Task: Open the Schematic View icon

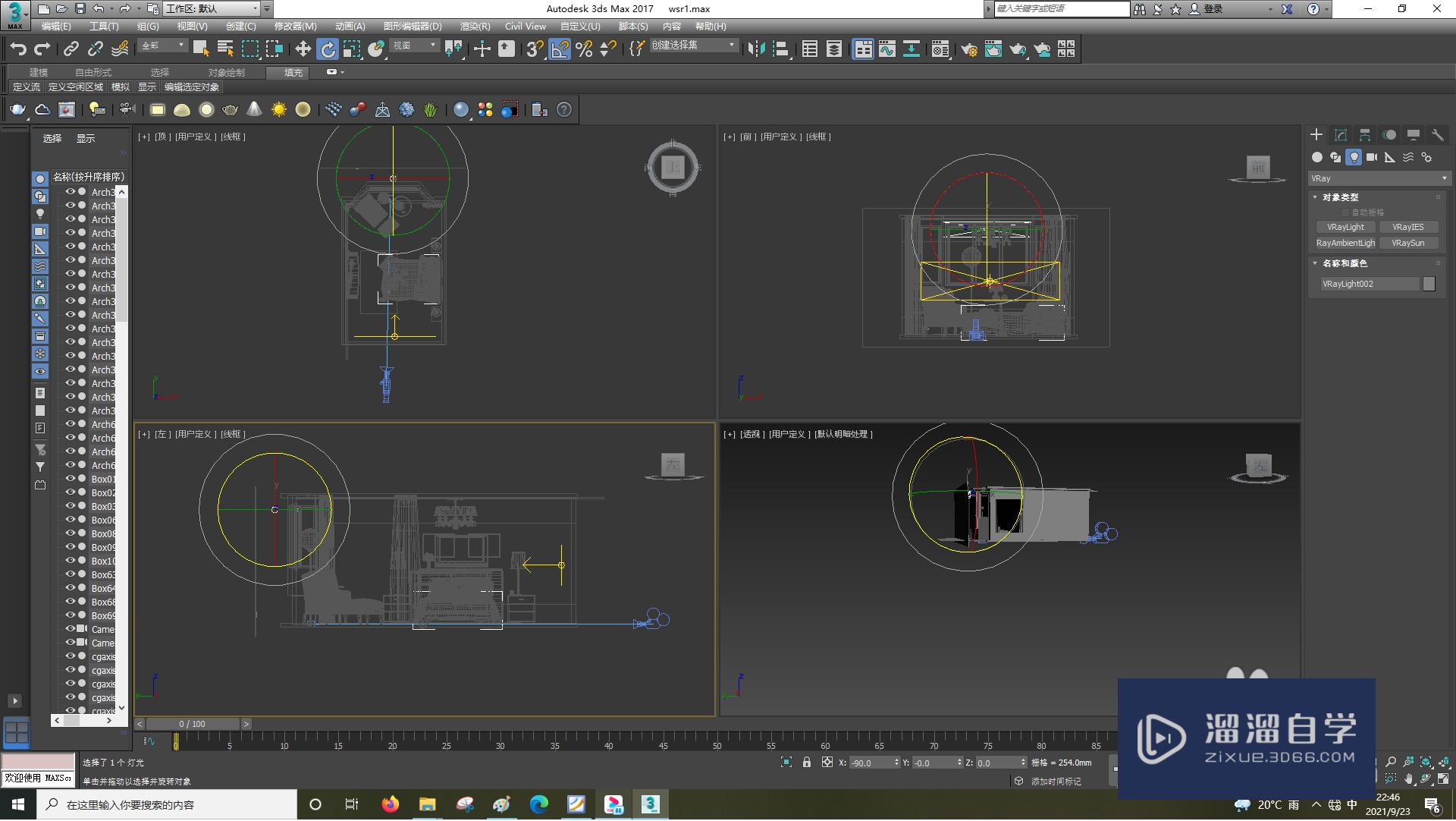Action: pyautogui.click(x=912, y=49)
